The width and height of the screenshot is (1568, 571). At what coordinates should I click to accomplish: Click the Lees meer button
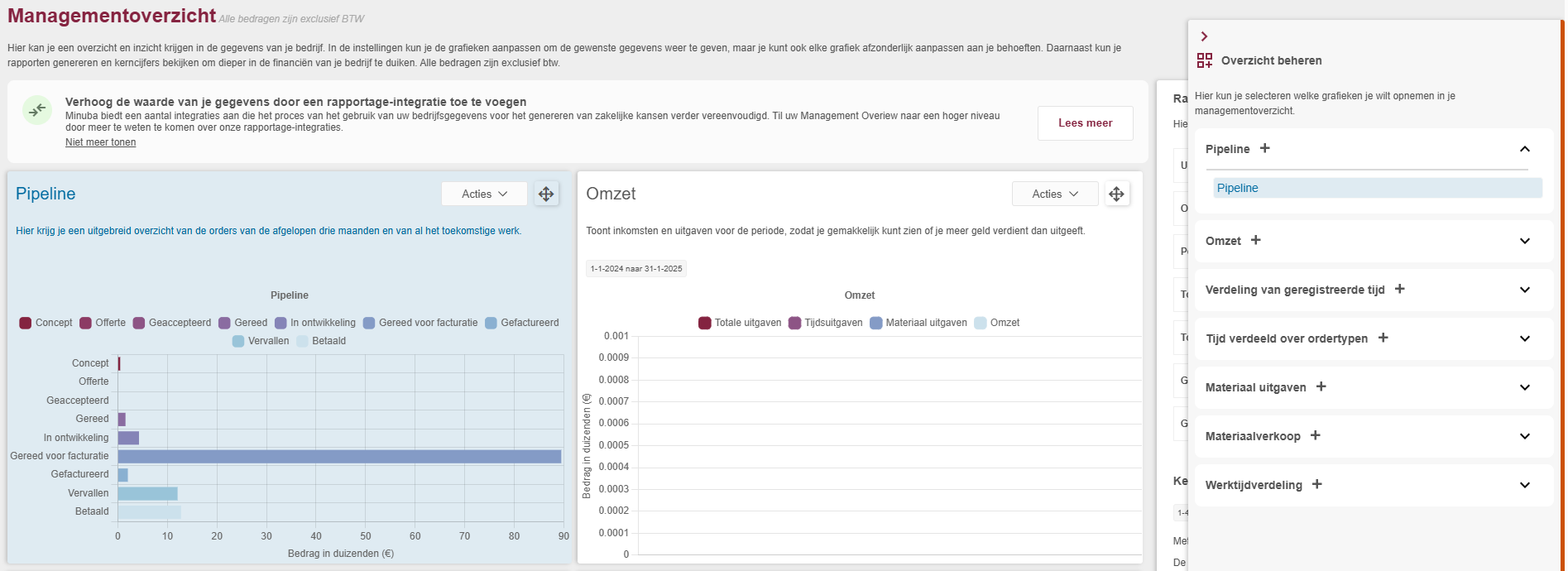[x=1085, y=123]
